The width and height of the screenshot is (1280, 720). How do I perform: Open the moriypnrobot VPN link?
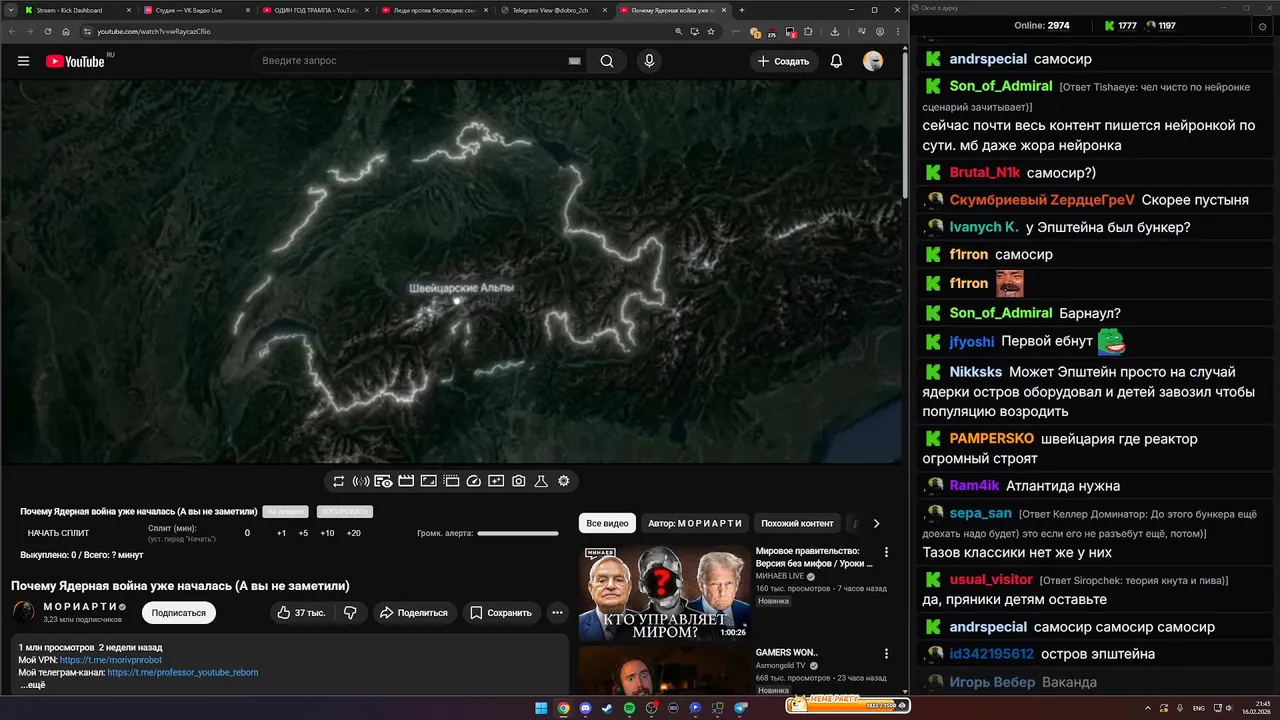point(110,660)
